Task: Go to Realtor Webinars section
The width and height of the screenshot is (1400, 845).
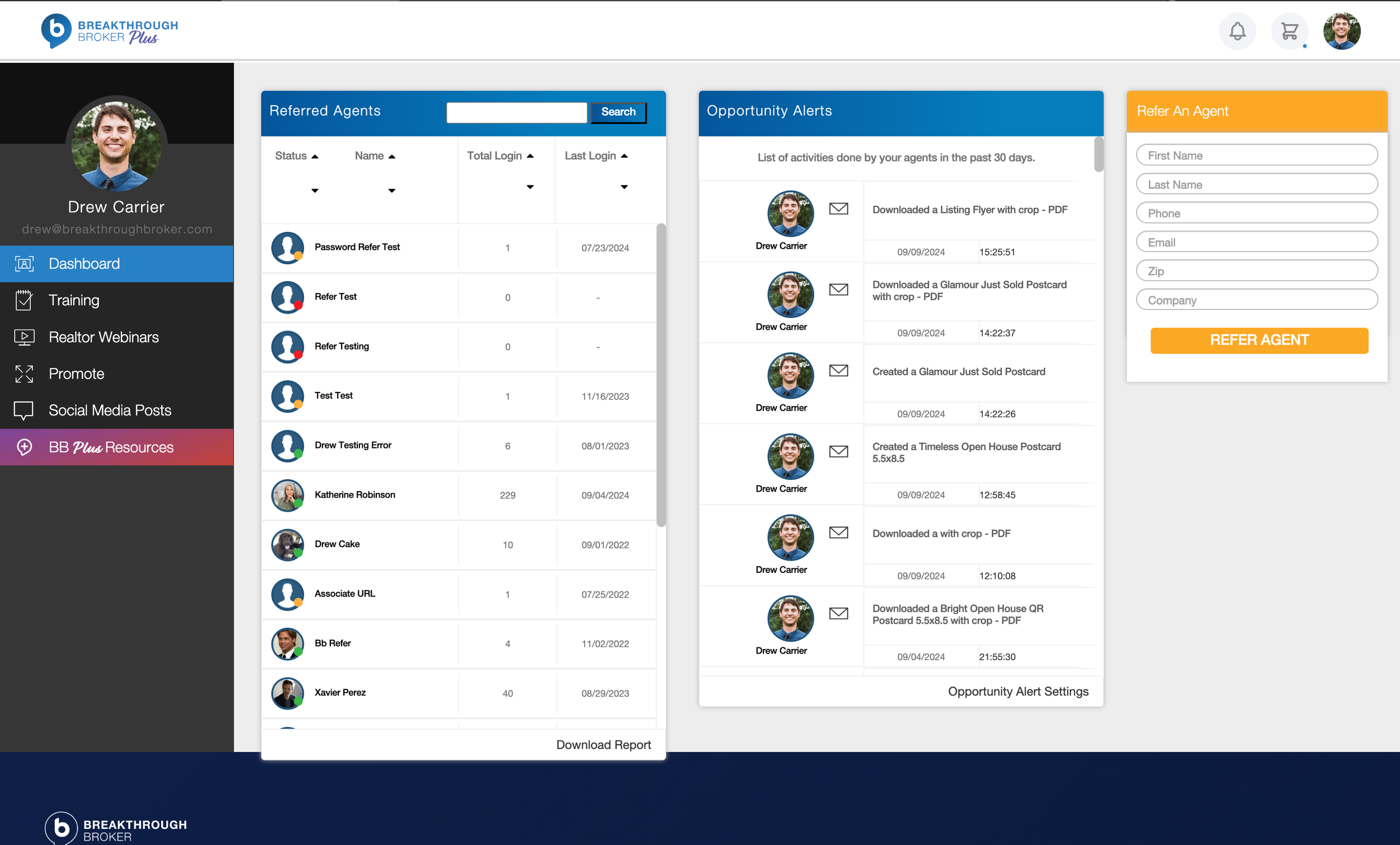Action: tap(104, 337)
